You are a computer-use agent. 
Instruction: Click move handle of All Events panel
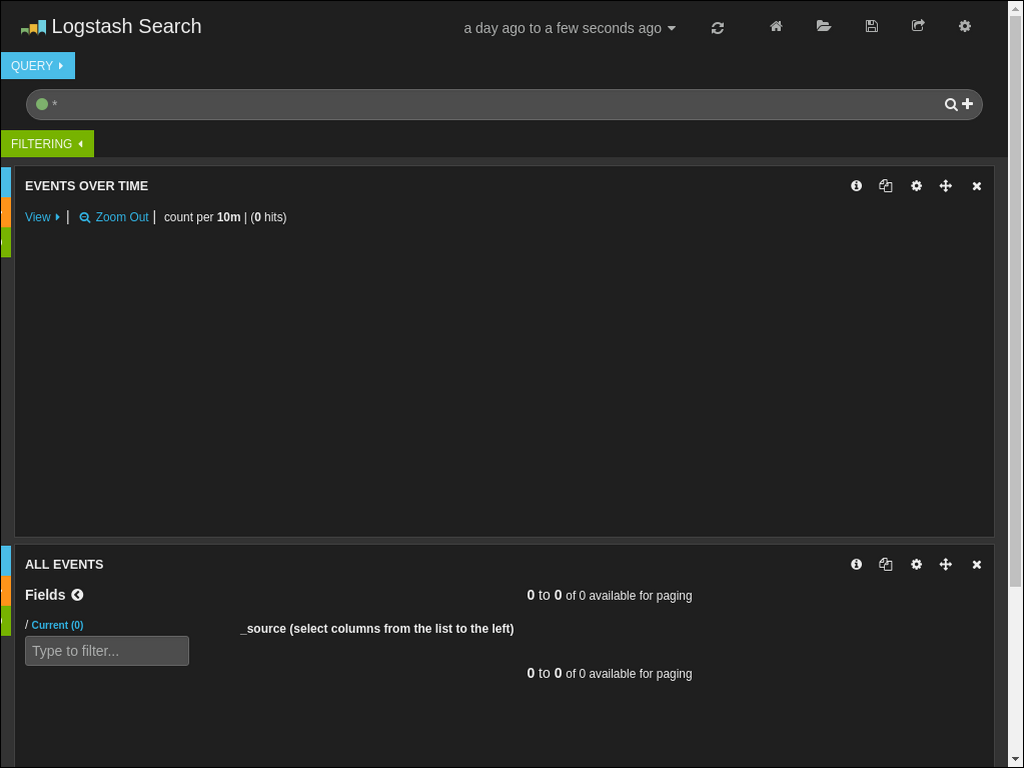coord(946,564)
